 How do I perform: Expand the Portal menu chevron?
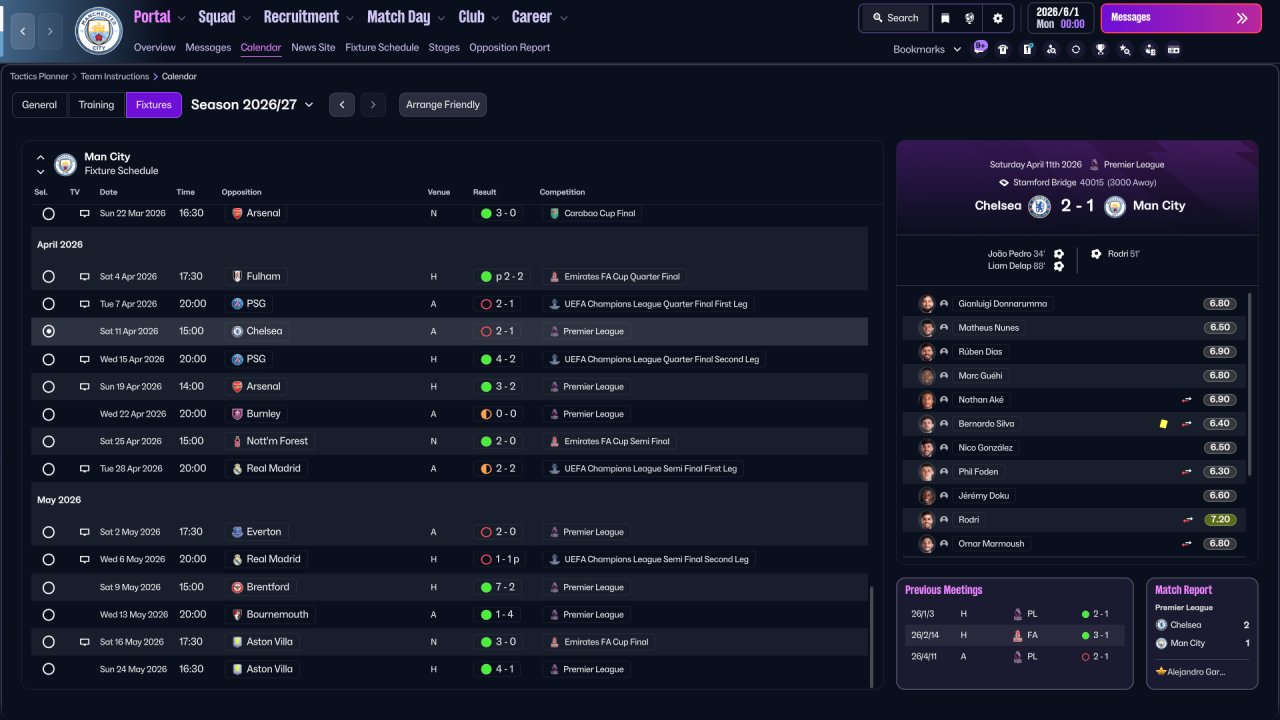(x=182, y=18)
